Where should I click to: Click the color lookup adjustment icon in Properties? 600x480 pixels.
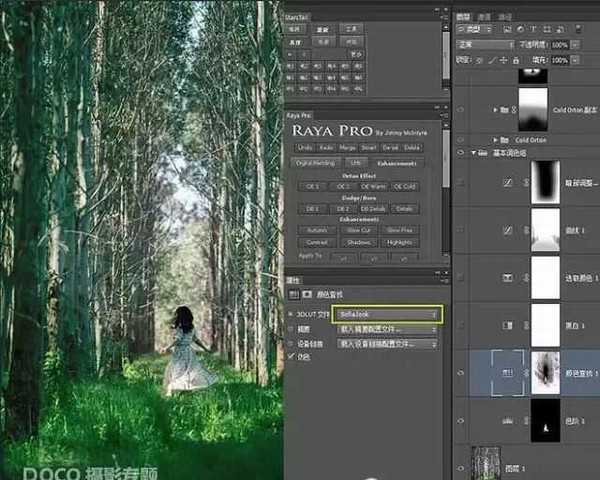pyautogui.click(x=293, y=296)
